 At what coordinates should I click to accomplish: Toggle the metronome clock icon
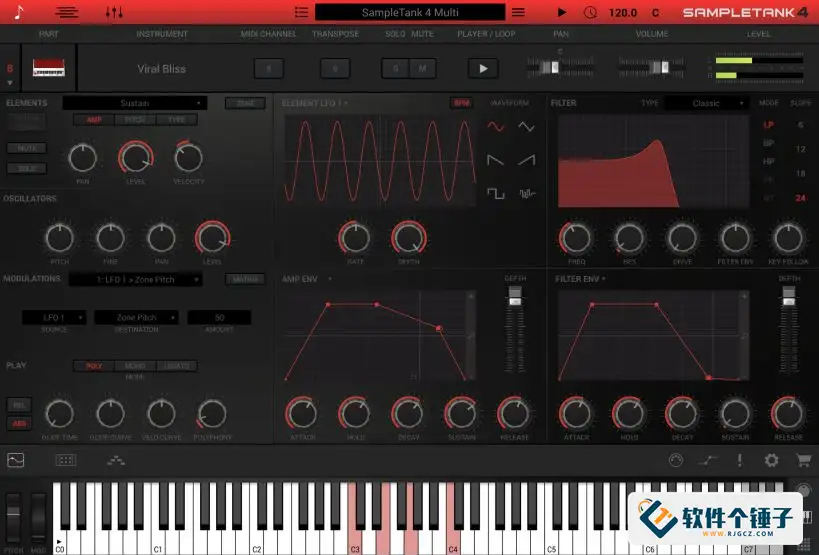[590, 12]
